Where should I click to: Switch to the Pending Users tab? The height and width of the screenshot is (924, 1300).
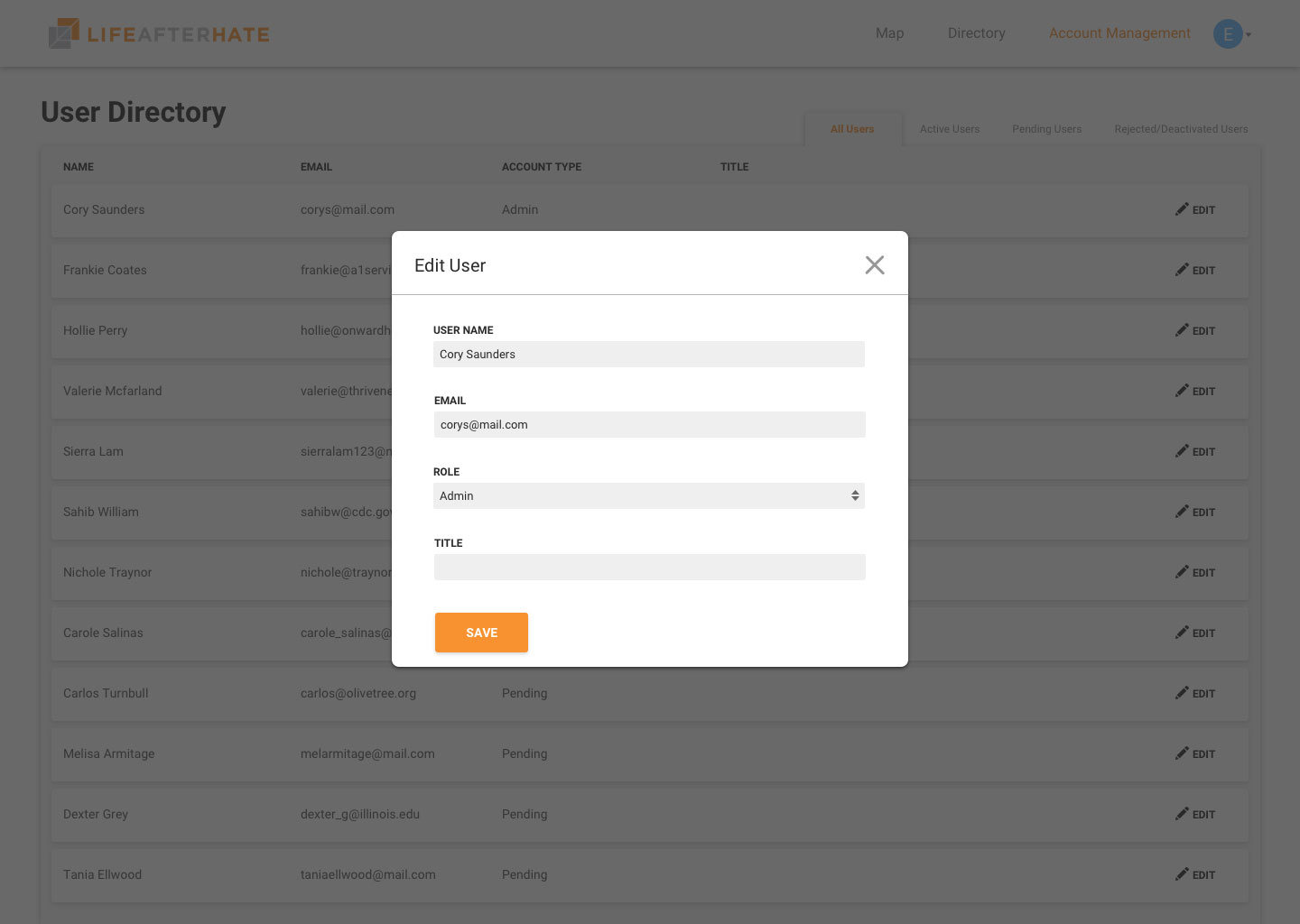click(1046, 129)
